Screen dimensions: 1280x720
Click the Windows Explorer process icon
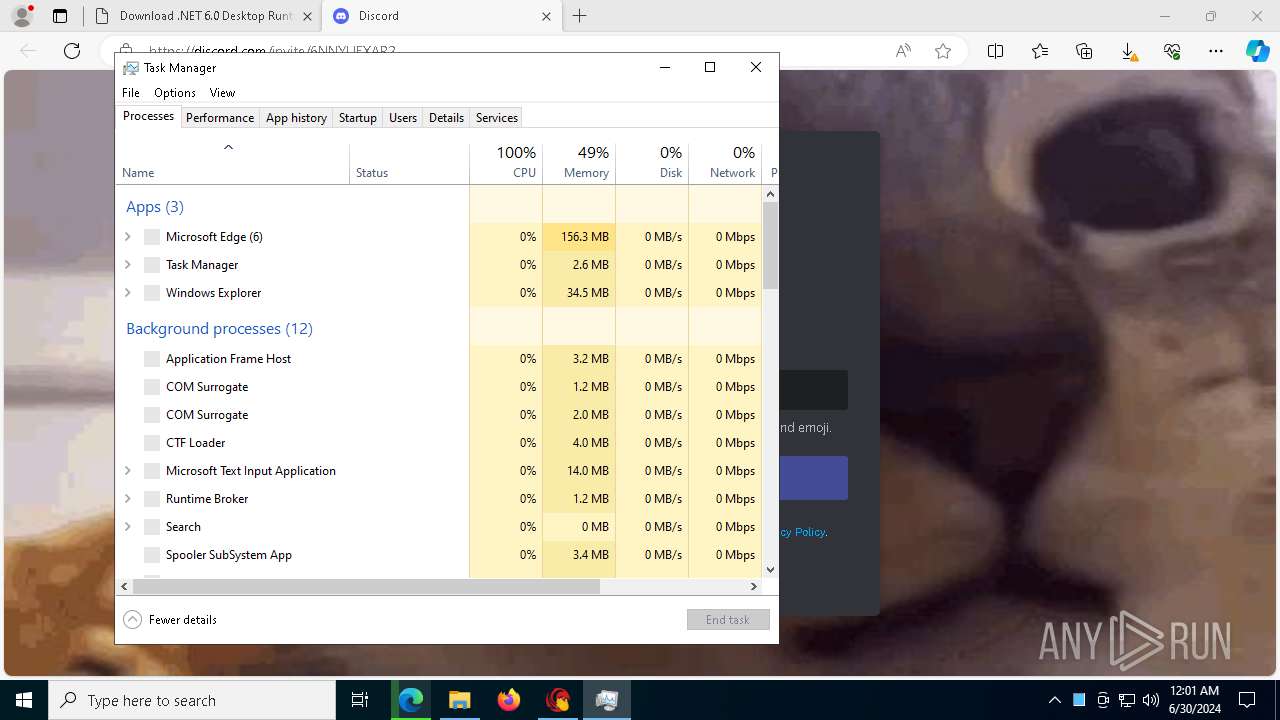[x=152, y=293]
